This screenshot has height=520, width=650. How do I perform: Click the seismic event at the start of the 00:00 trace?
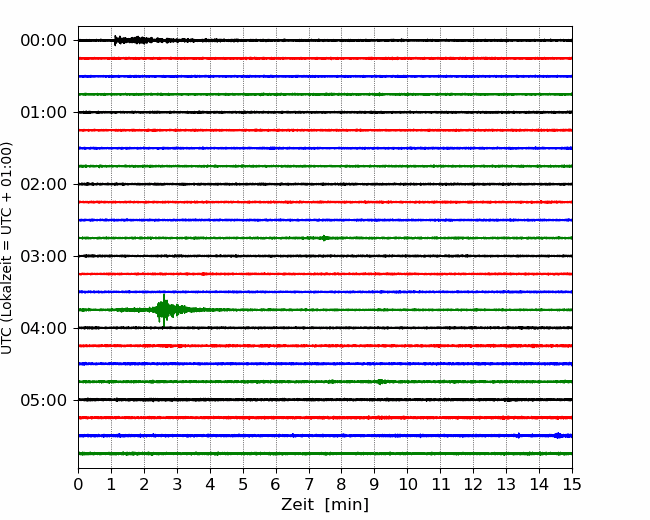(130, 40)
